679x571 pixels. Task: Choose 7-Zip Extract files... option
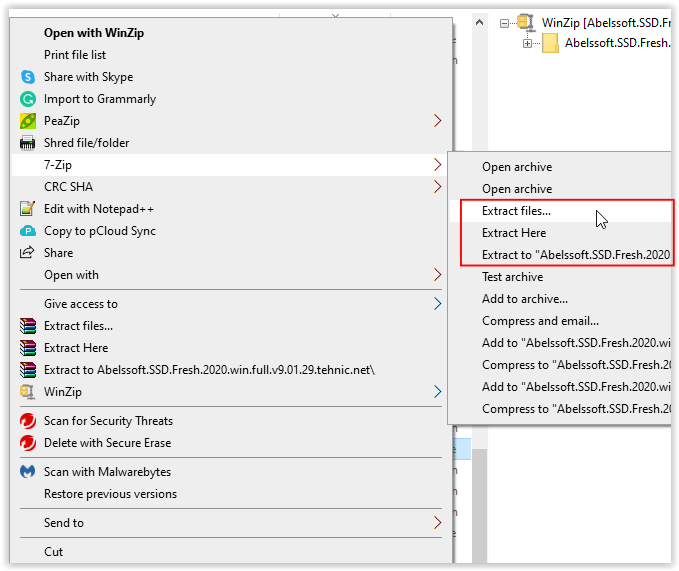coord(516,211)
